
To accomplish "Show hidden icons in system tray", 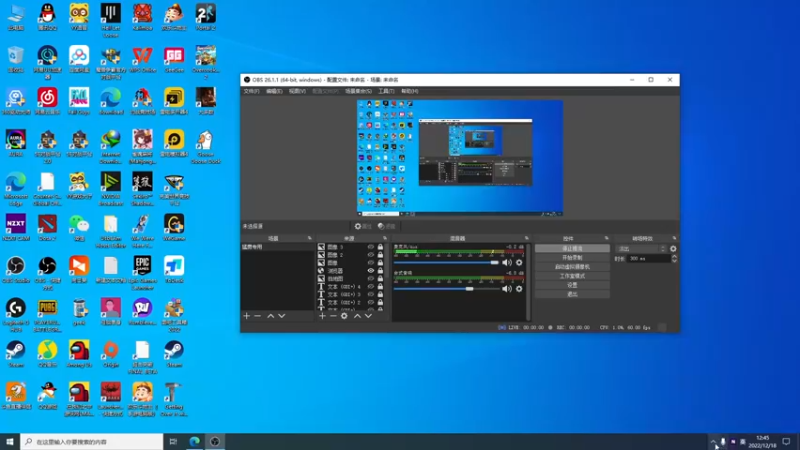I will pyautogui.click(x=713, y=442).
